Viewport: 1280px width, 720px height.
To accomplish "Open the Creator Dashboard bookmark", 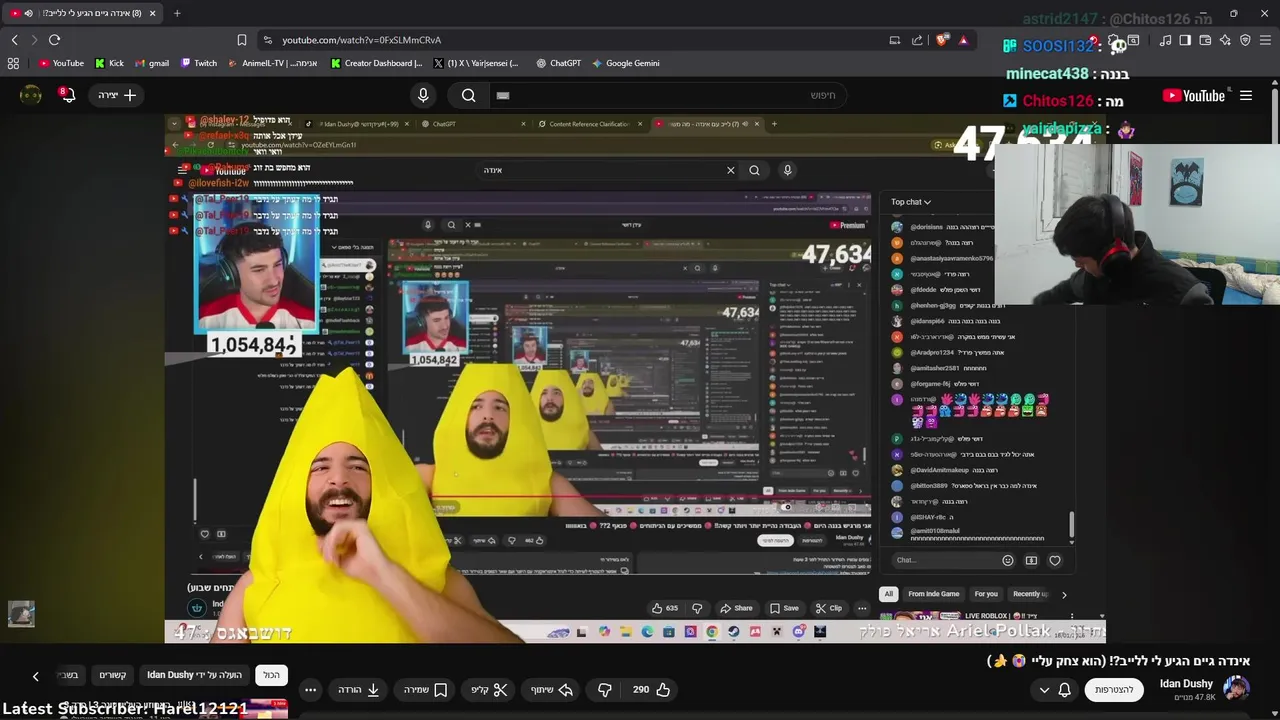I will click(376, 63).
